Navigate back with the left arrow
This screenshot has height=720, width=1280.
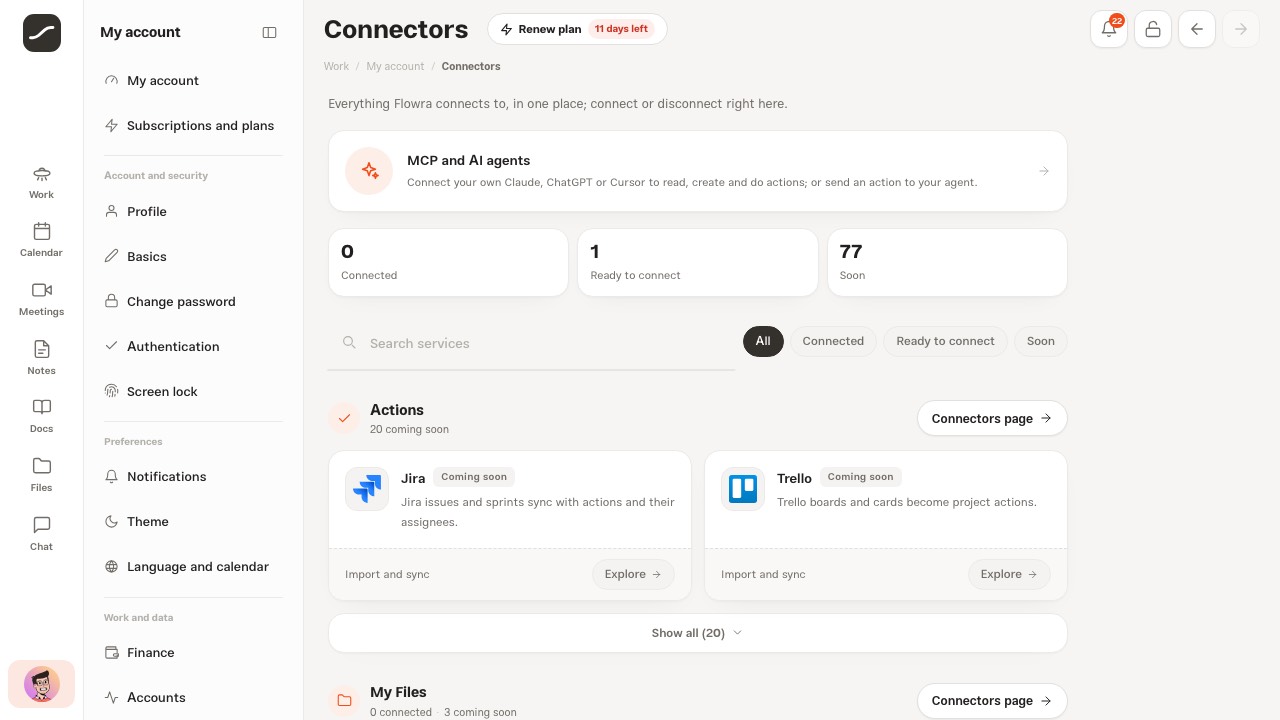(1197, 29)
